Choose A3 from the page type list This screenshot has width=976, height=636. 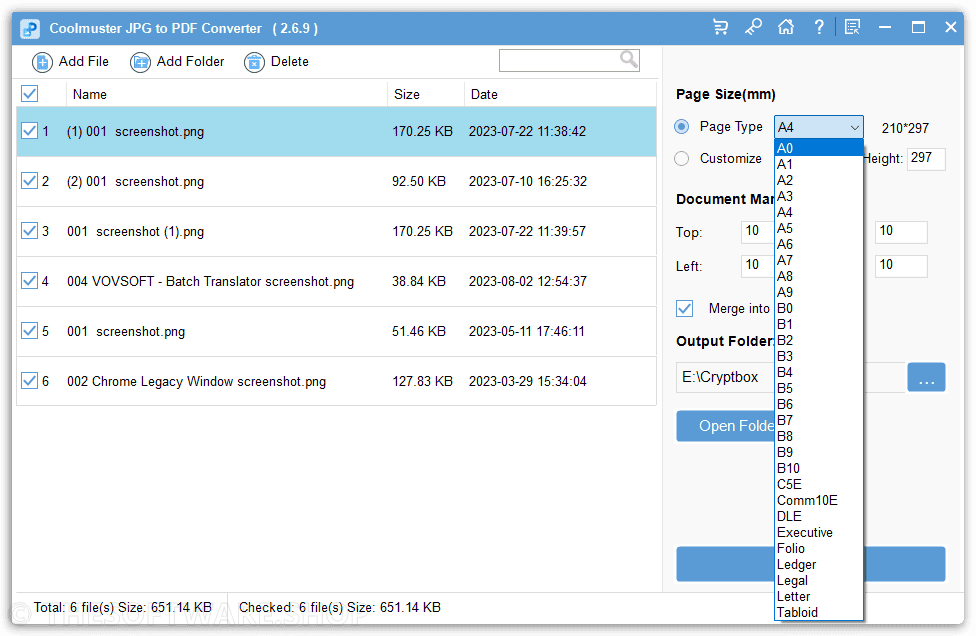coord(819,196)
